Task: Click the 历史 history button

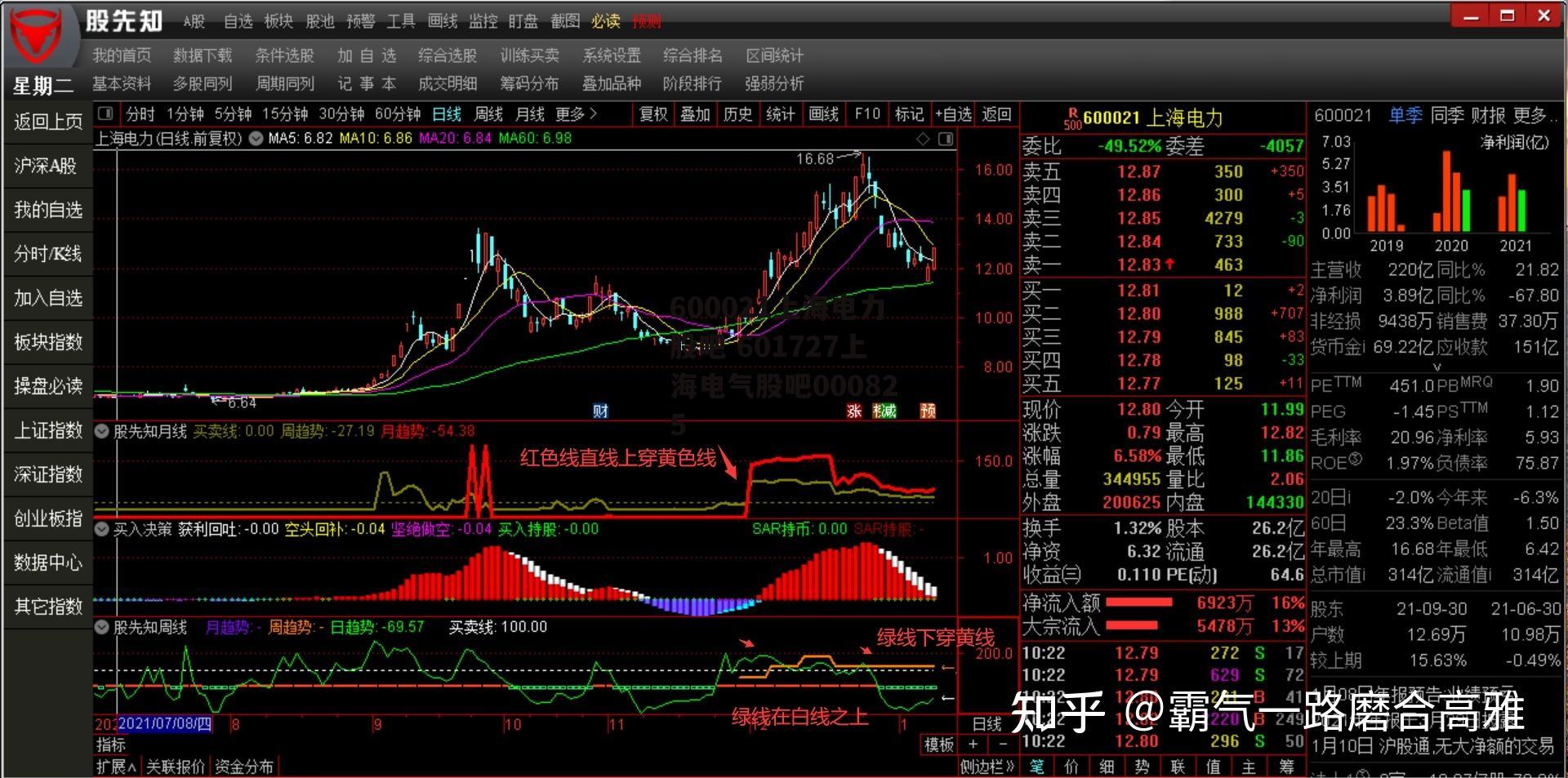Action: (x=738, y=114)
